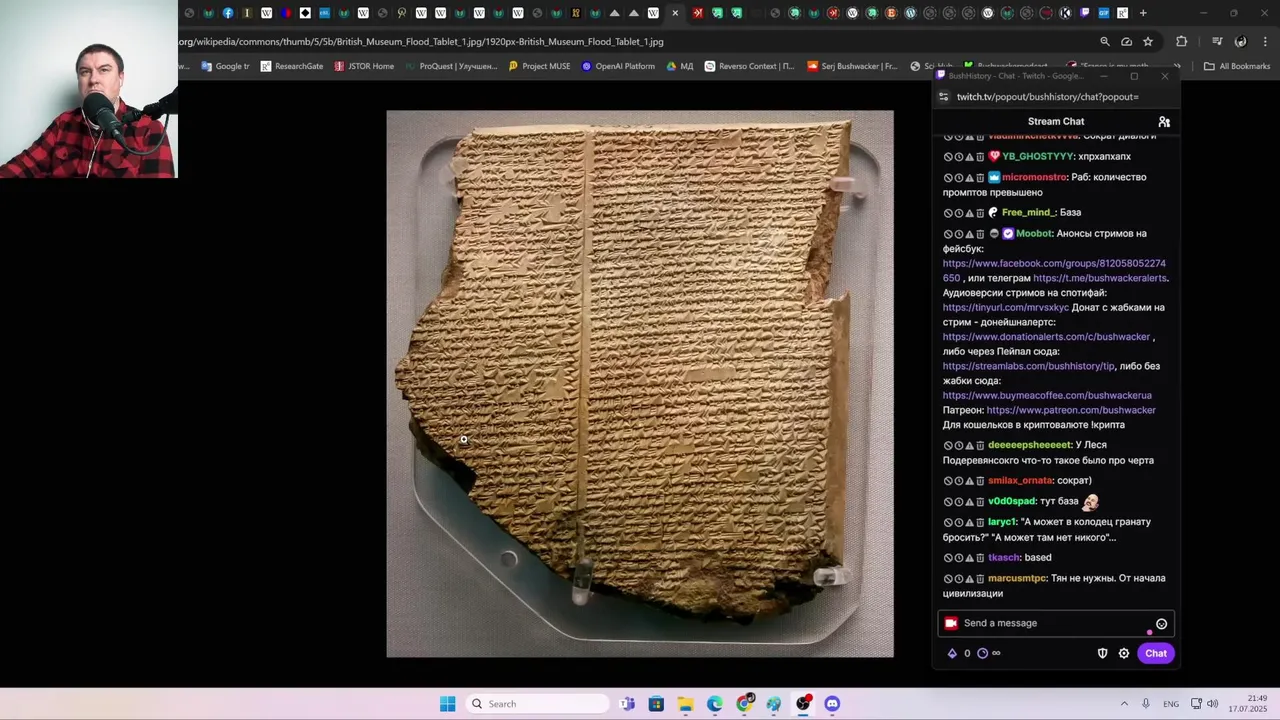Open the Bits icon below the message box
The image size is (1280, 720).
952,654
